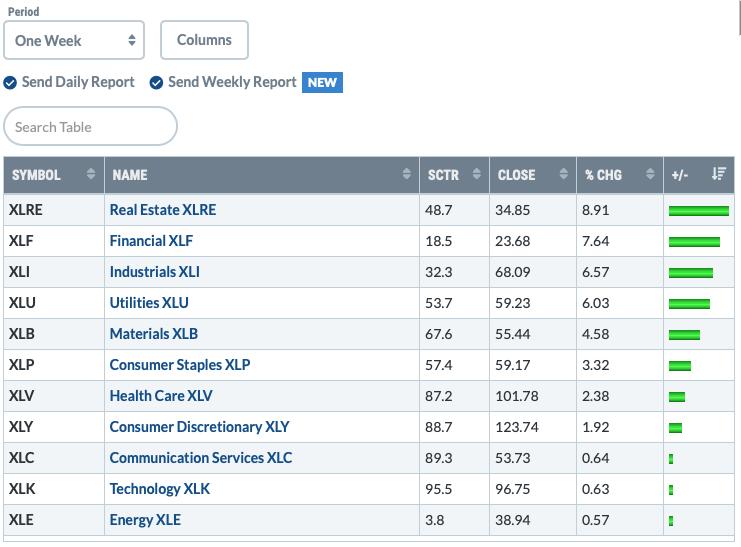This screenshot has width=741, height=547.
Task: Click the +/- descending sort icon
Action: pos(719,174)
